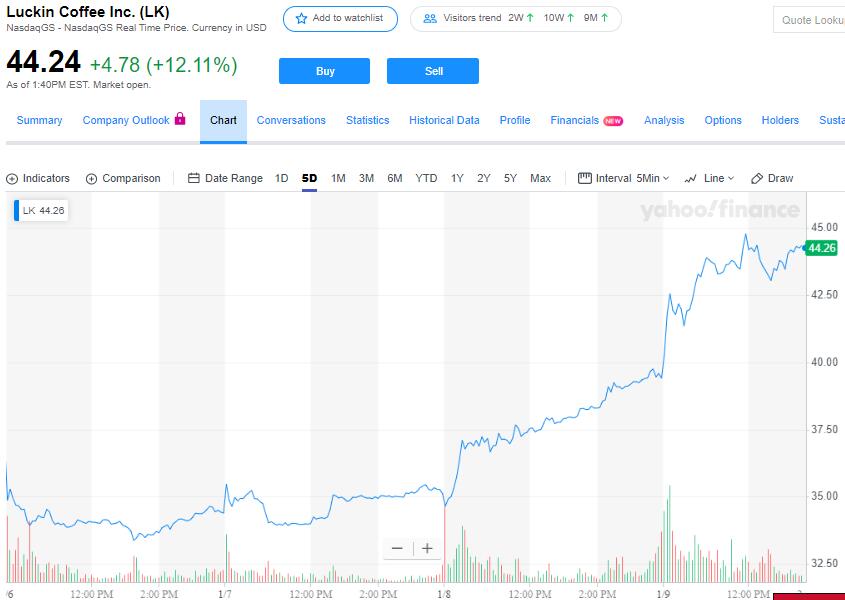Switch to the Statistics tab
The image size is (845, 600).
point(367,120)
